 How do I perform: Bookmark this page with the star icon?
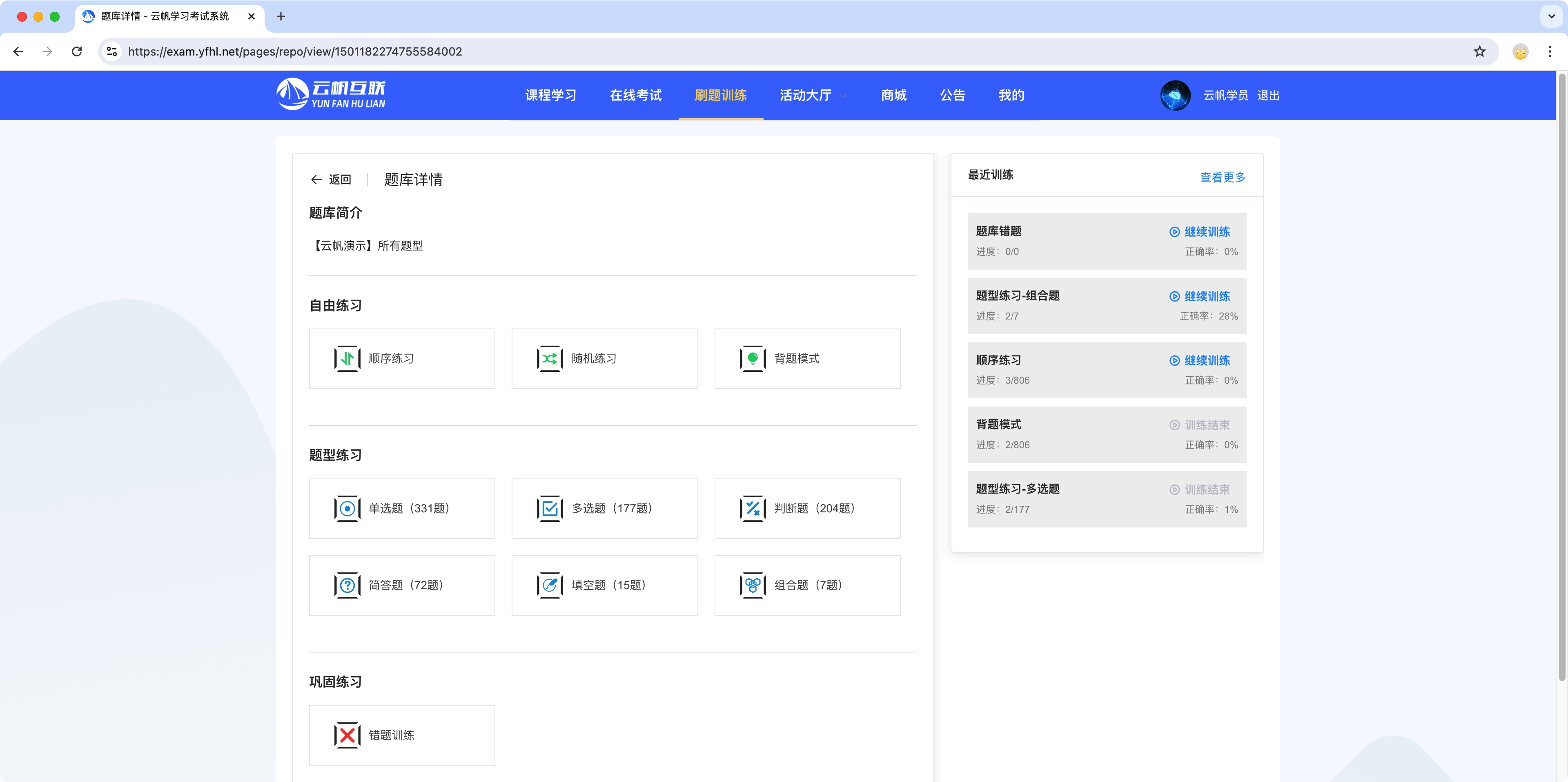point(1479,51)
